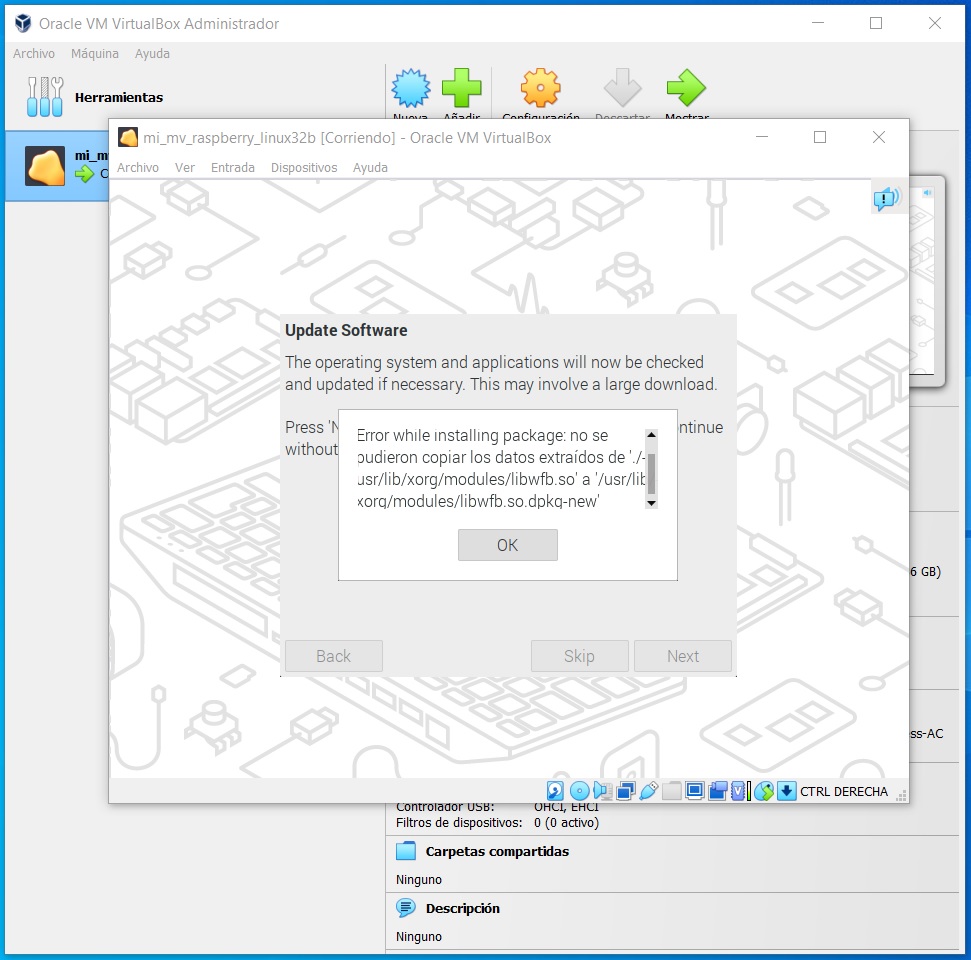Image resolution: width=971 pixels, height=960 pixels.
Task: Click the Añadir green plus toolbar icon
Action: click(462, 88)
